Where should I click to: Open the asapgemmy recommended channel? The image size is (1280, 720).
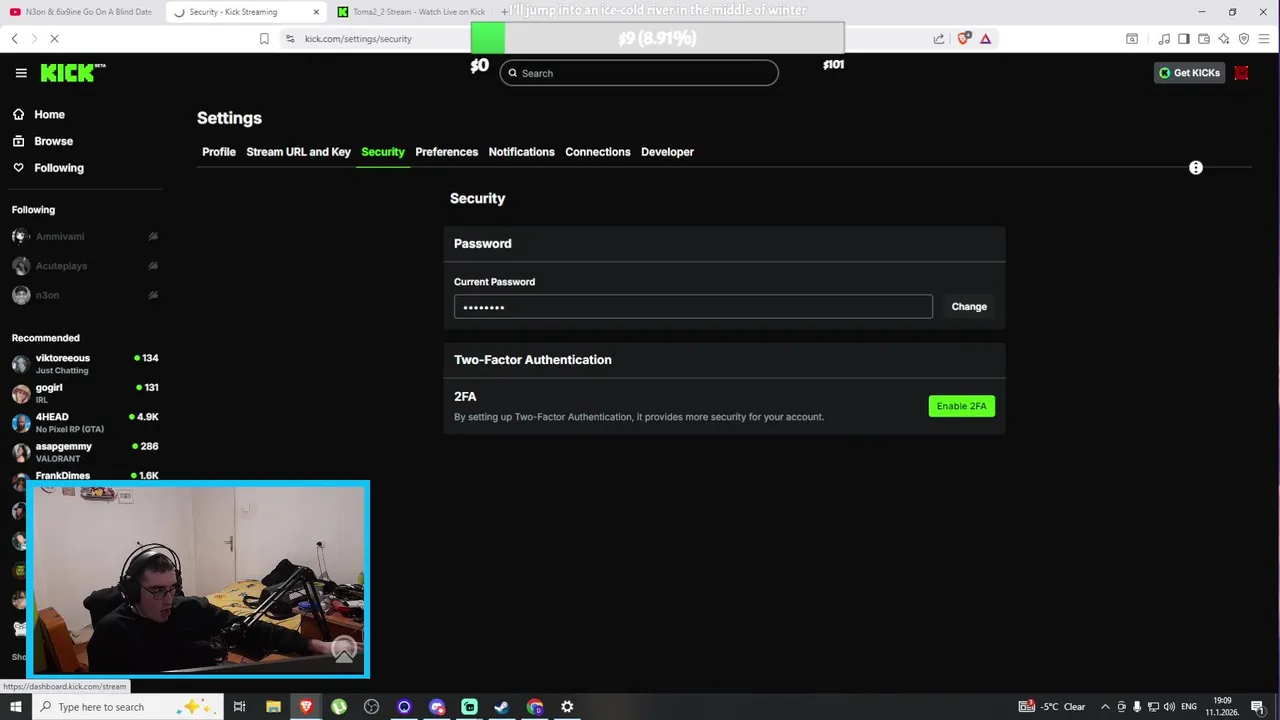pyautogui.click(x=85, y=452)
